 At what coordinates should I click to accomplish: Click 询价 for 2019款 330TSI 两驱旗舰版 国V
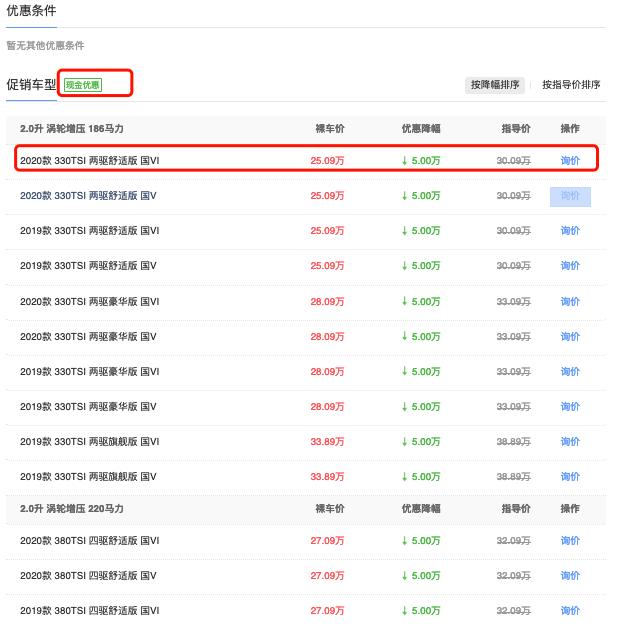[570, 477]
